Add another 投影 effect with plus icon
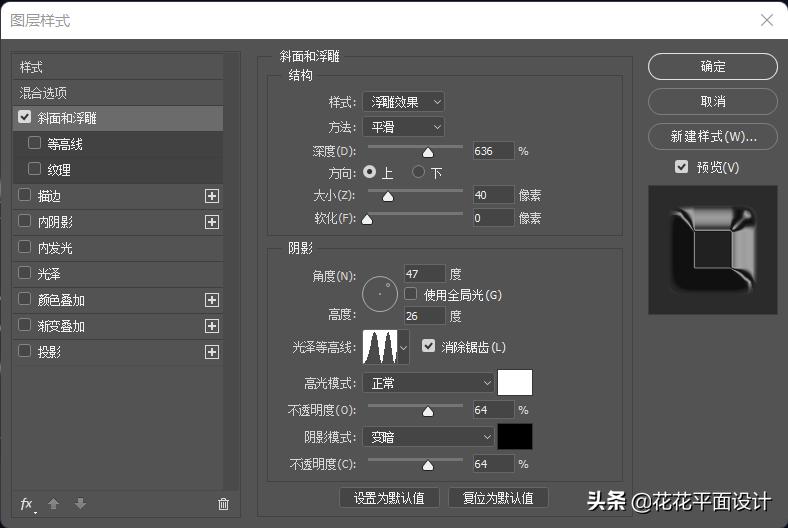The image size is (788, 528). click(x=212, y=352)
